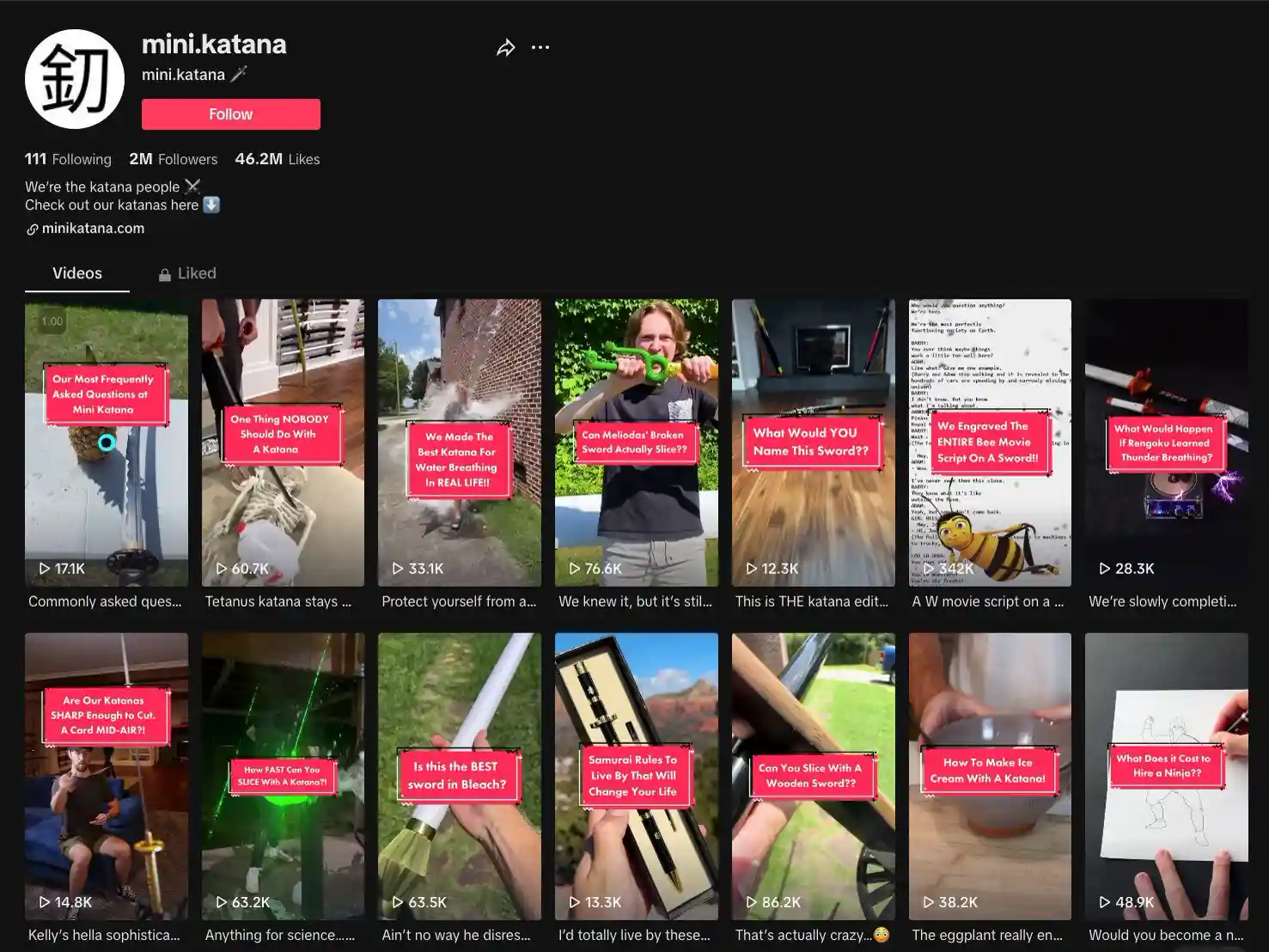
Task: View the 2M Followers list
Action: (173, 159)
